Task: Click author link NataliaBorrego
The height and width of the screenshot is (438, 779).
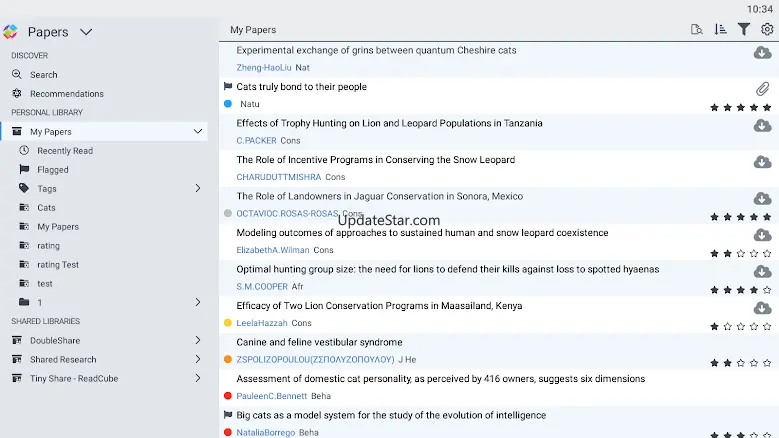Action: tap(266, 433)
